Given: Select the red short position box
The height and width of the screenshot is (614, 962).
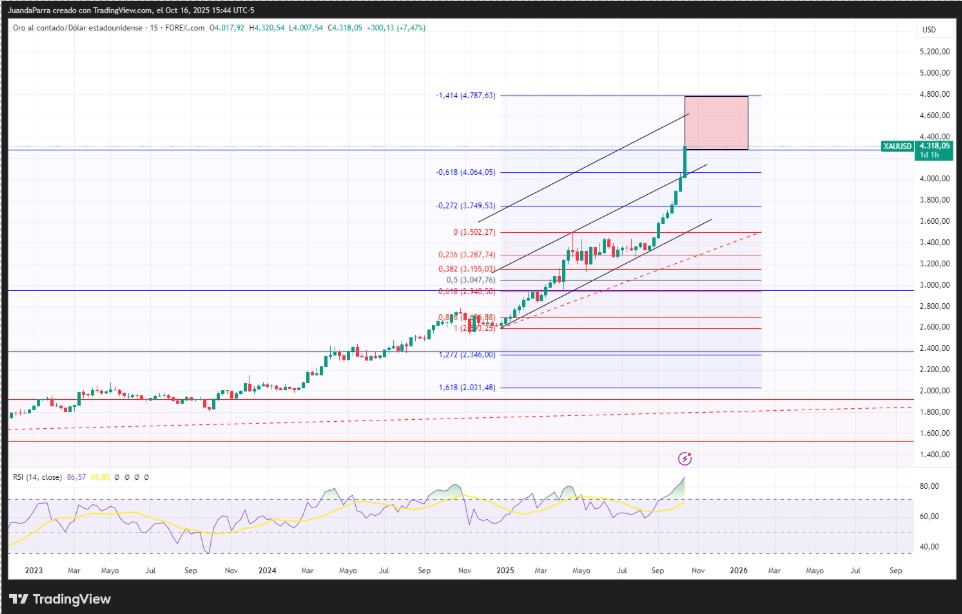Looking at the screenshot, I should point(716,123).
